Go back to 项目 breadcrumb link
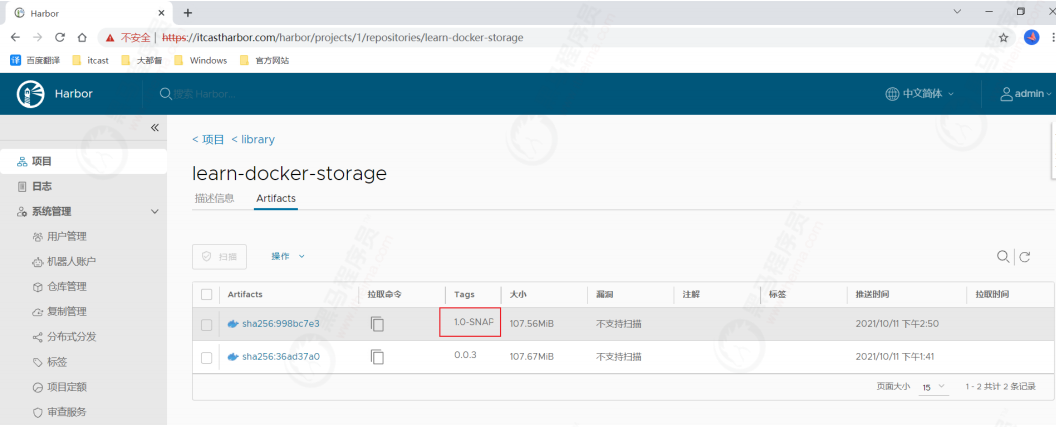The width and height of the screenshot is (1056, 427). click(208, 139)
